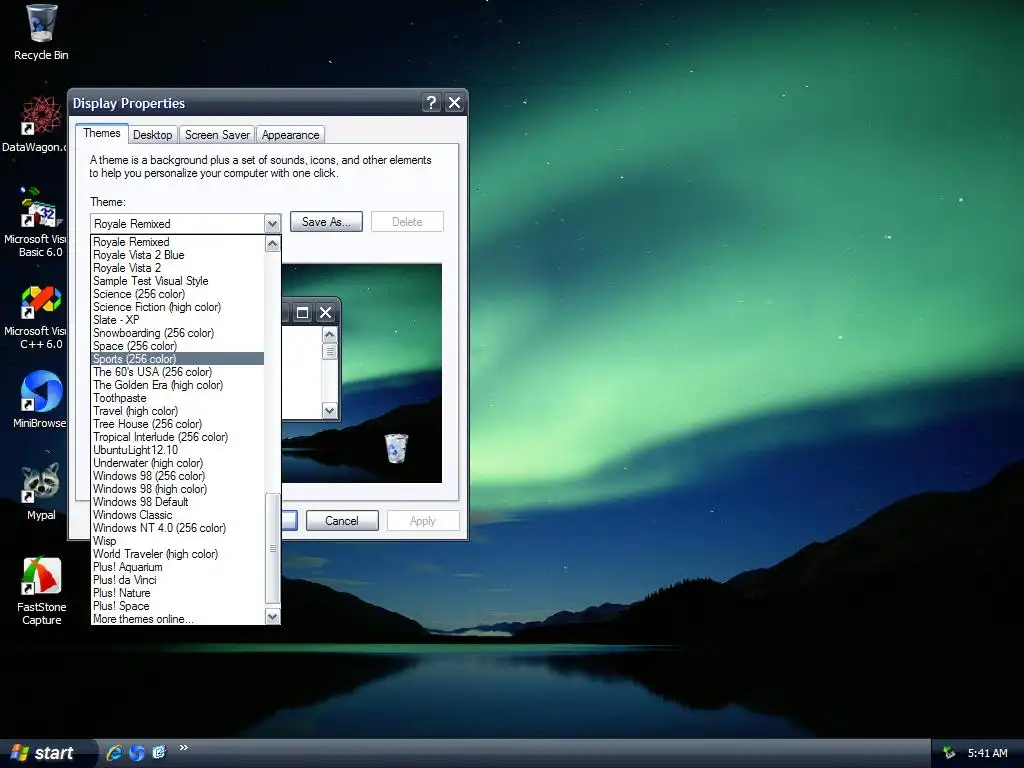Click the Recycle Bin in theme preview
The height and width of the screenshot is (768, 1024).
coord(396,449)
